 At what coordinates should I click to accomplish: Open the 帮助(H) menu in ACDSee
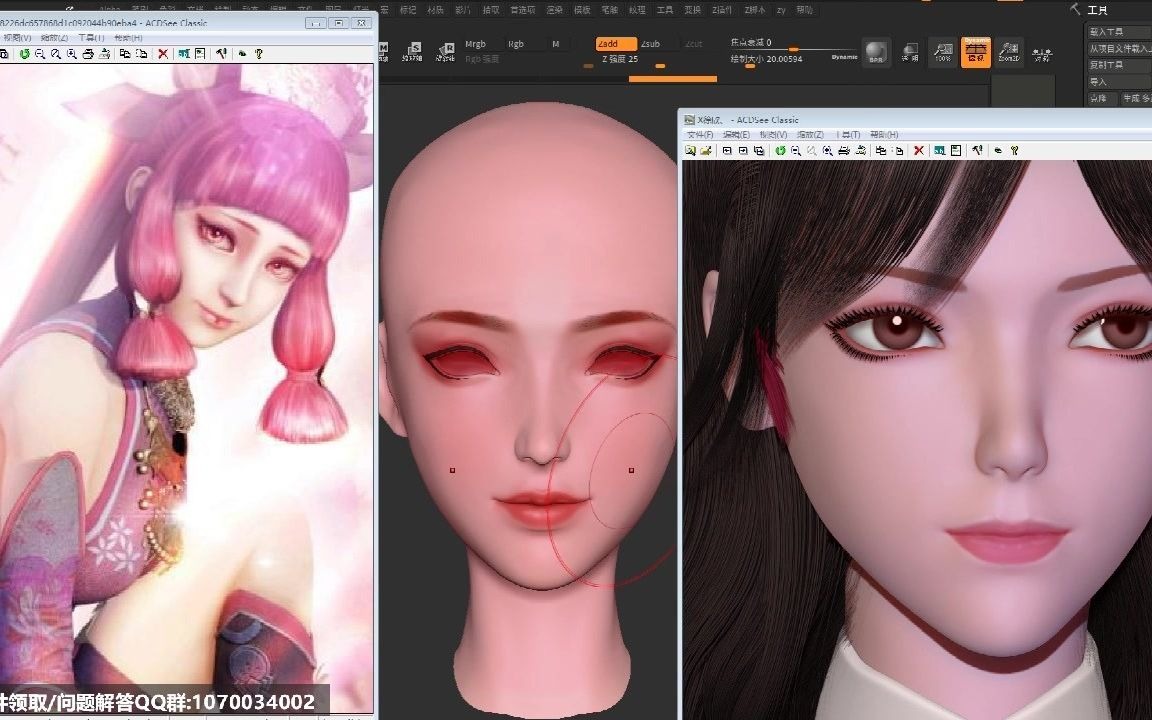click(884, 134)
